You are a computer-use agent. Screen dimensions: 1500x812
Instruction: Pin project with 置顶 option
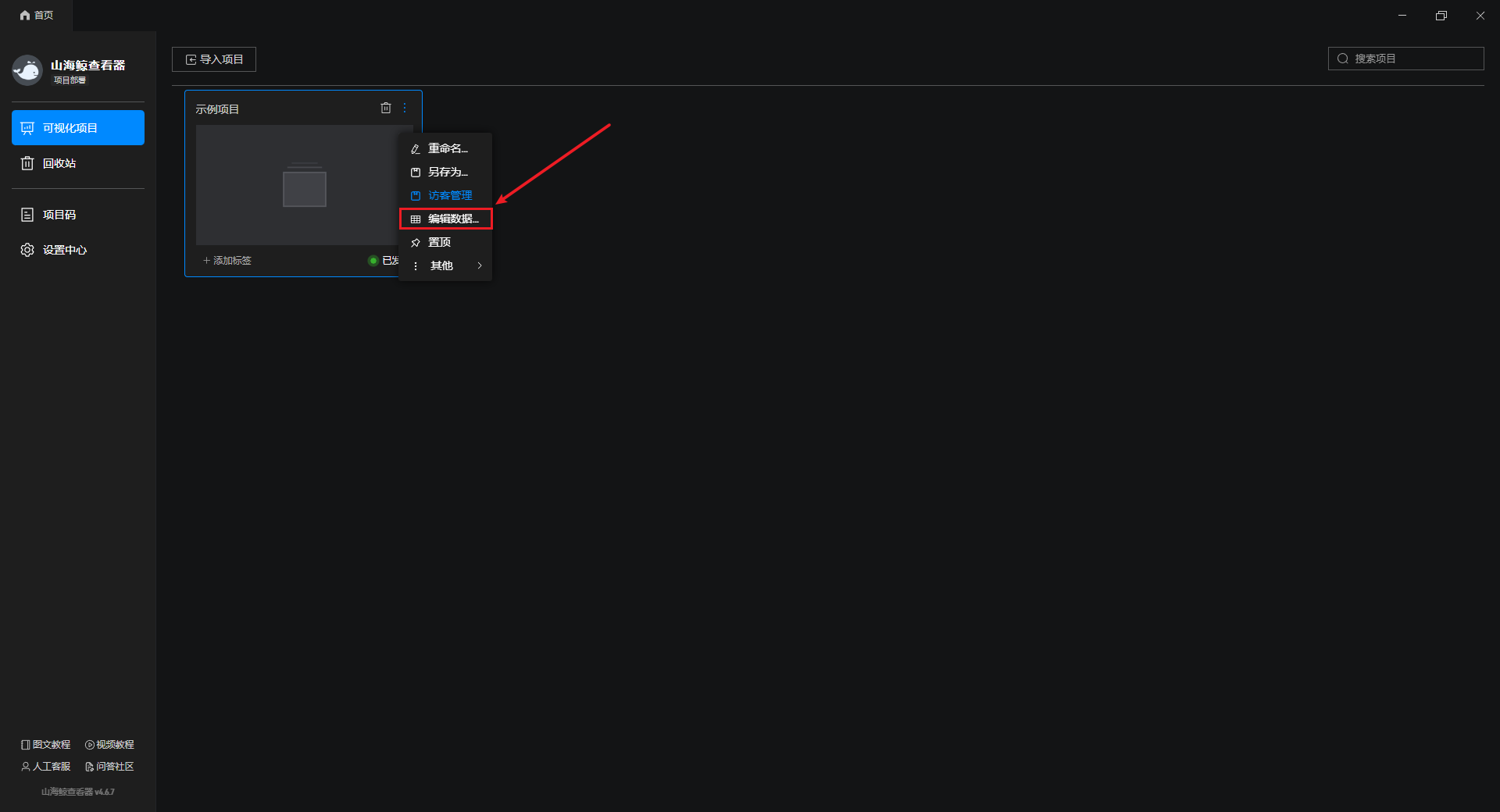click(x=445, y=242)
